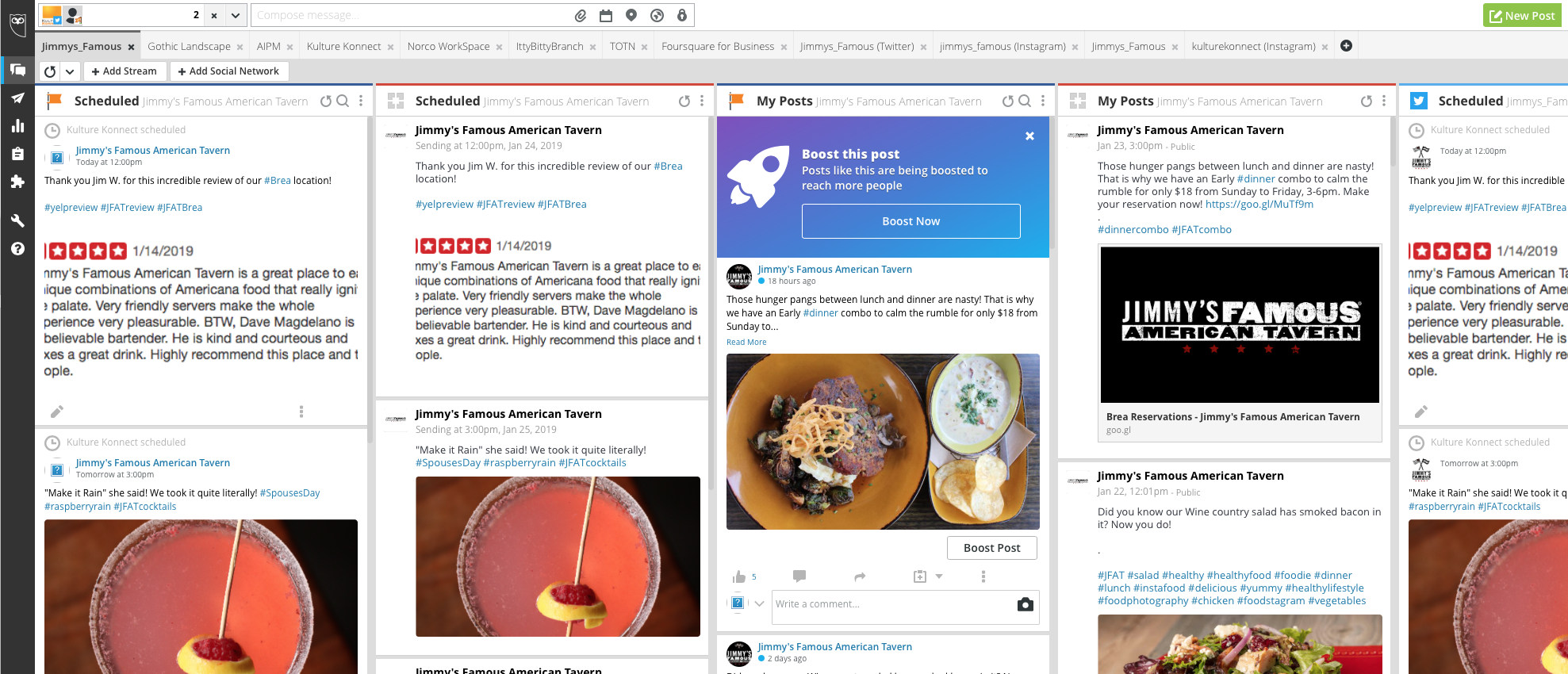The width and height of the screenshot is (1568, 674).
Task: Click the assign-to icon on hunger pangs post
Action: [920, 576]
